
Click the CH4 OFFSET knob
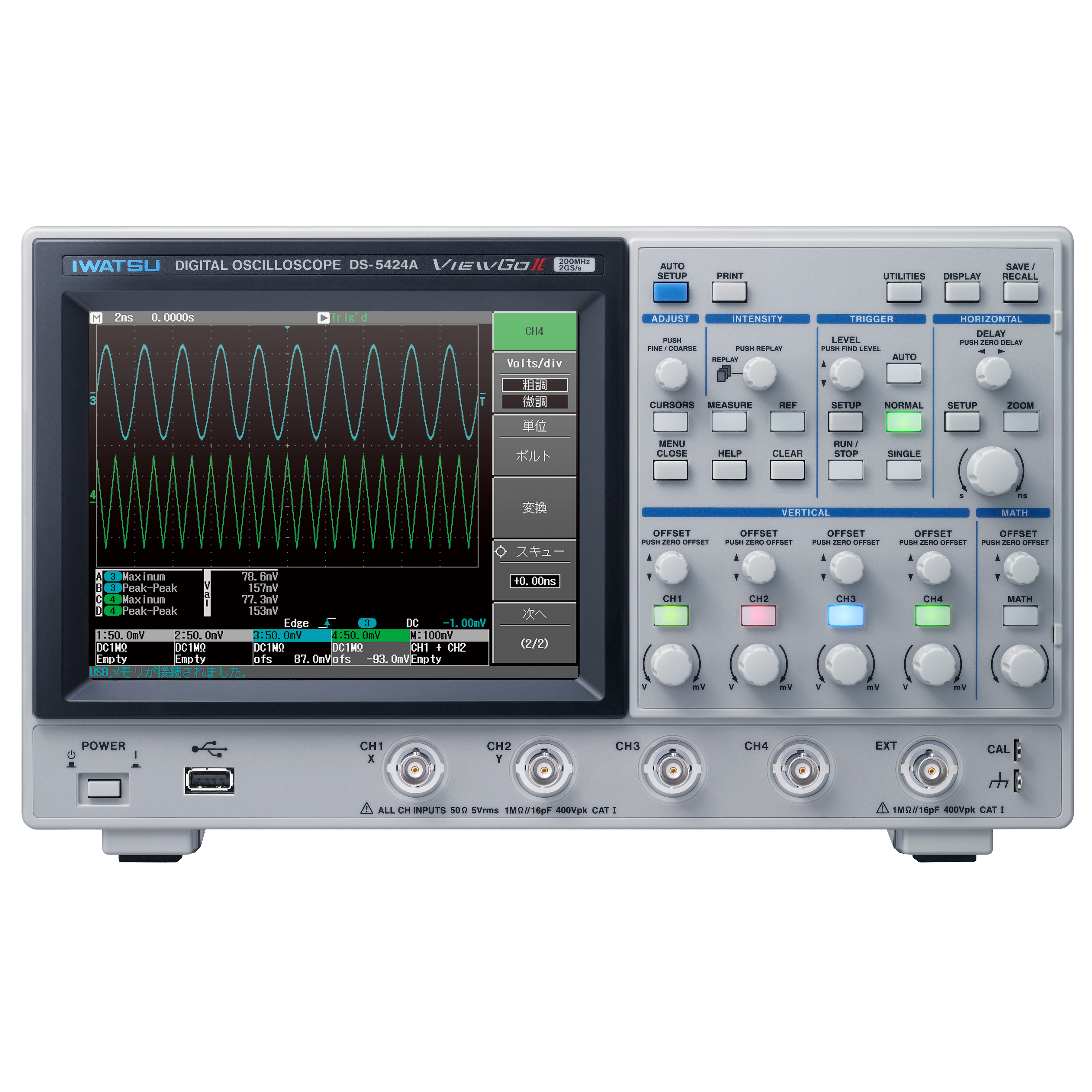933,568
